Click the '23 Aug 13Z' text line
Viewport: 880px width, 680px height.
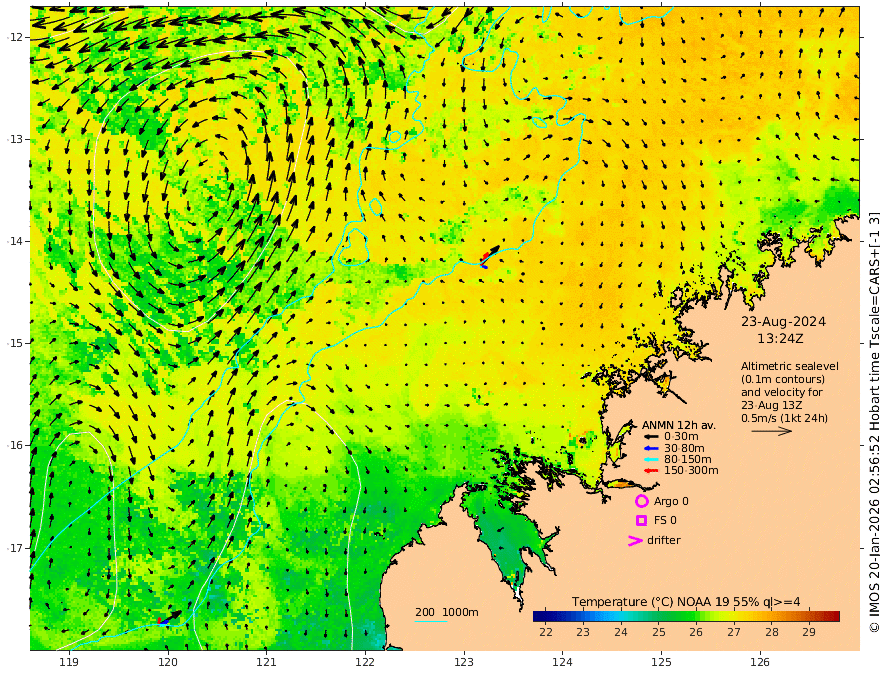tap(772, 405)
